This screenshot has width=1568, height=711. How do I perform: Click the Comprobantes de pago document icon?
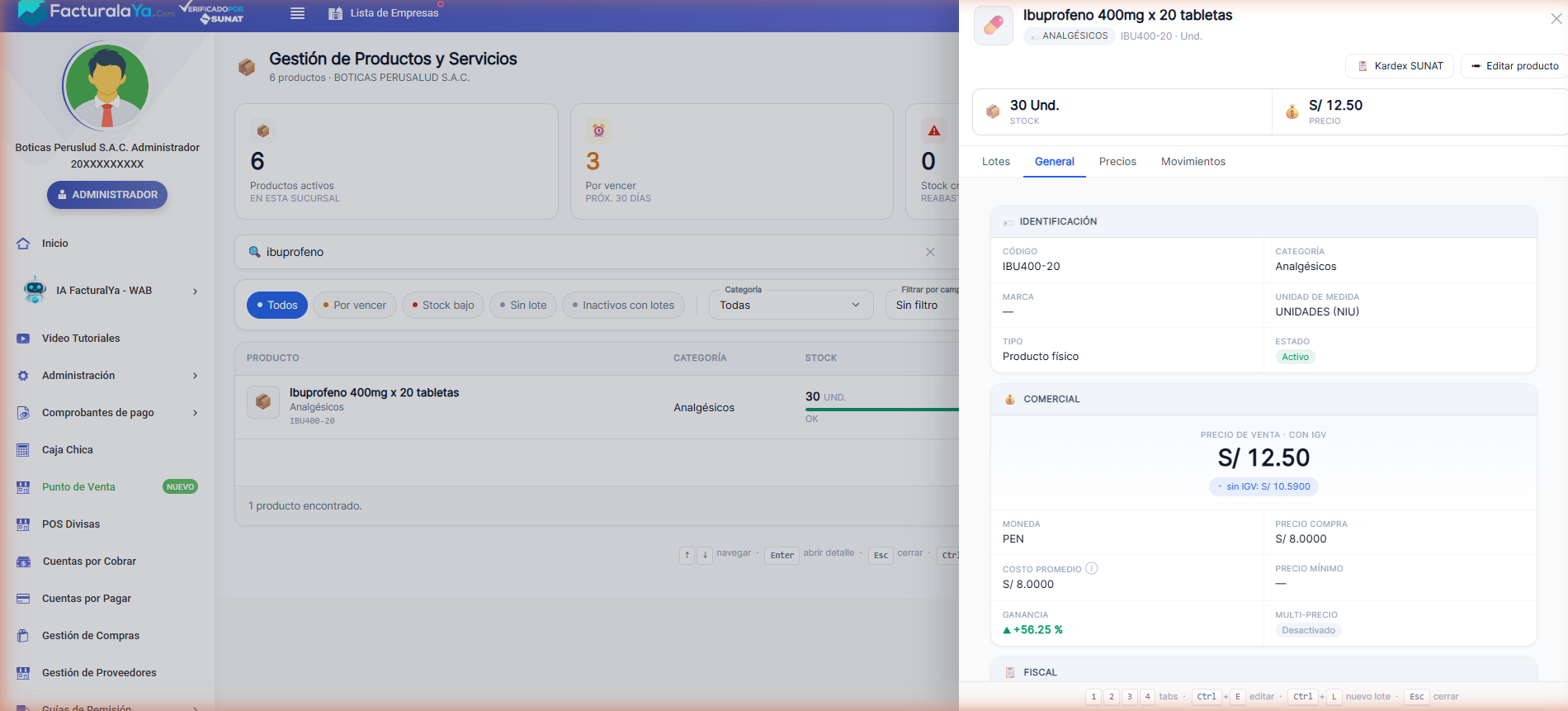[x=23, y=413]
